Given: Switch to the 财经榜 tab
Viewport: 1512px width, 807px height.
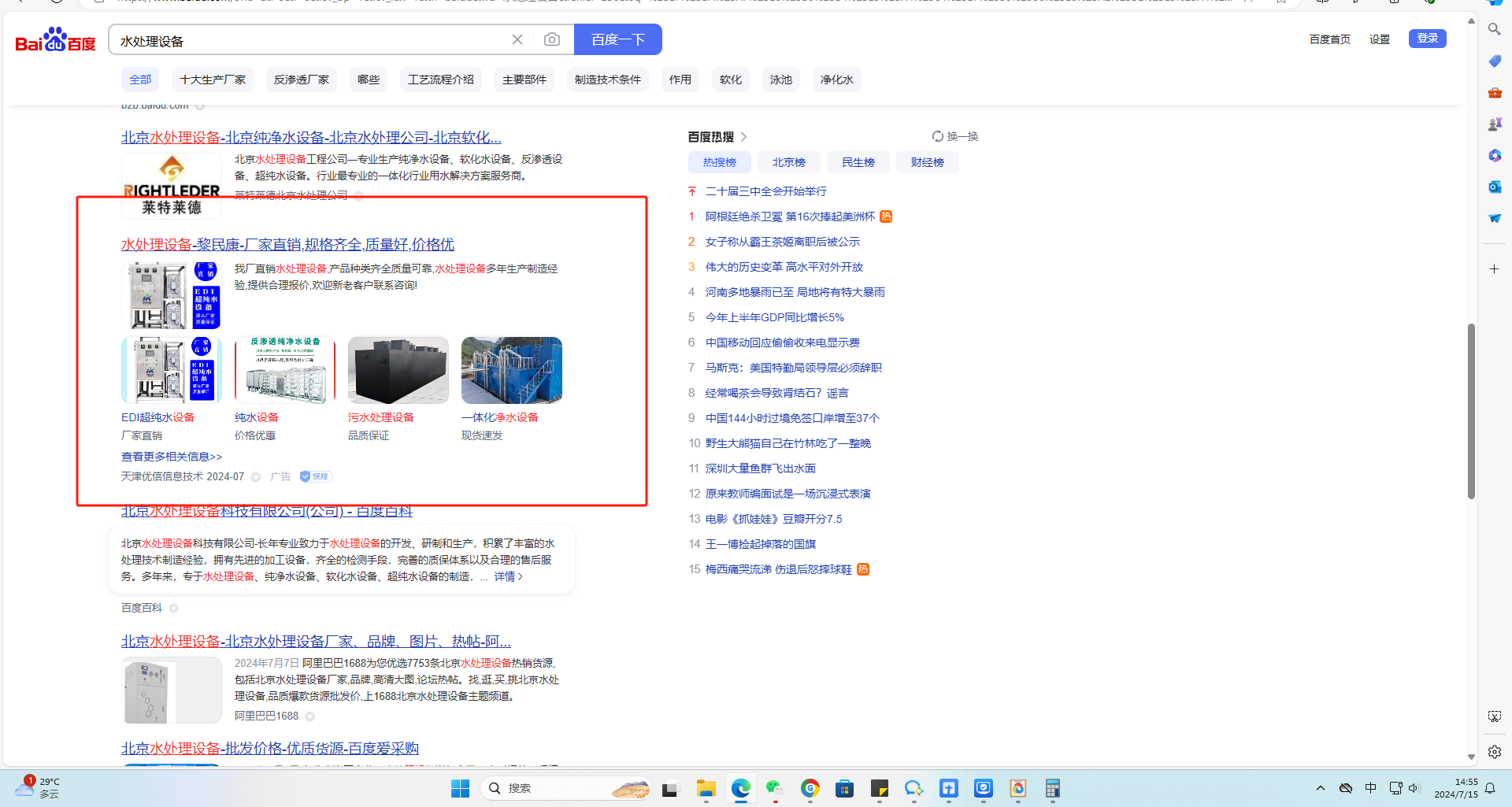Looking at the screenshot, I should pyautogui.click(x=928, y=162).
